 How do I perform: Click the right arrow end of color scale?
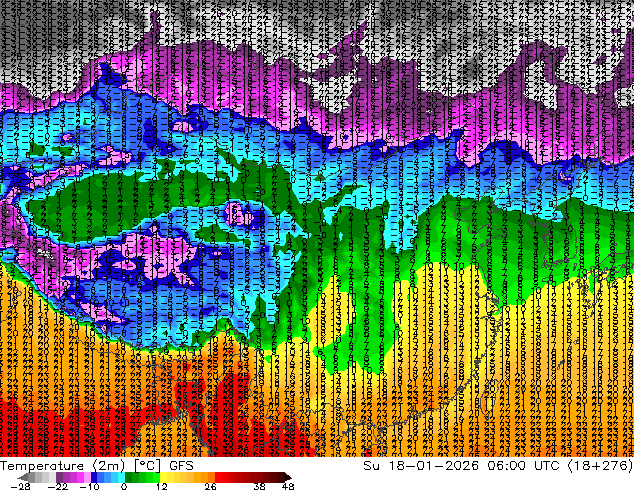[288, 477]
